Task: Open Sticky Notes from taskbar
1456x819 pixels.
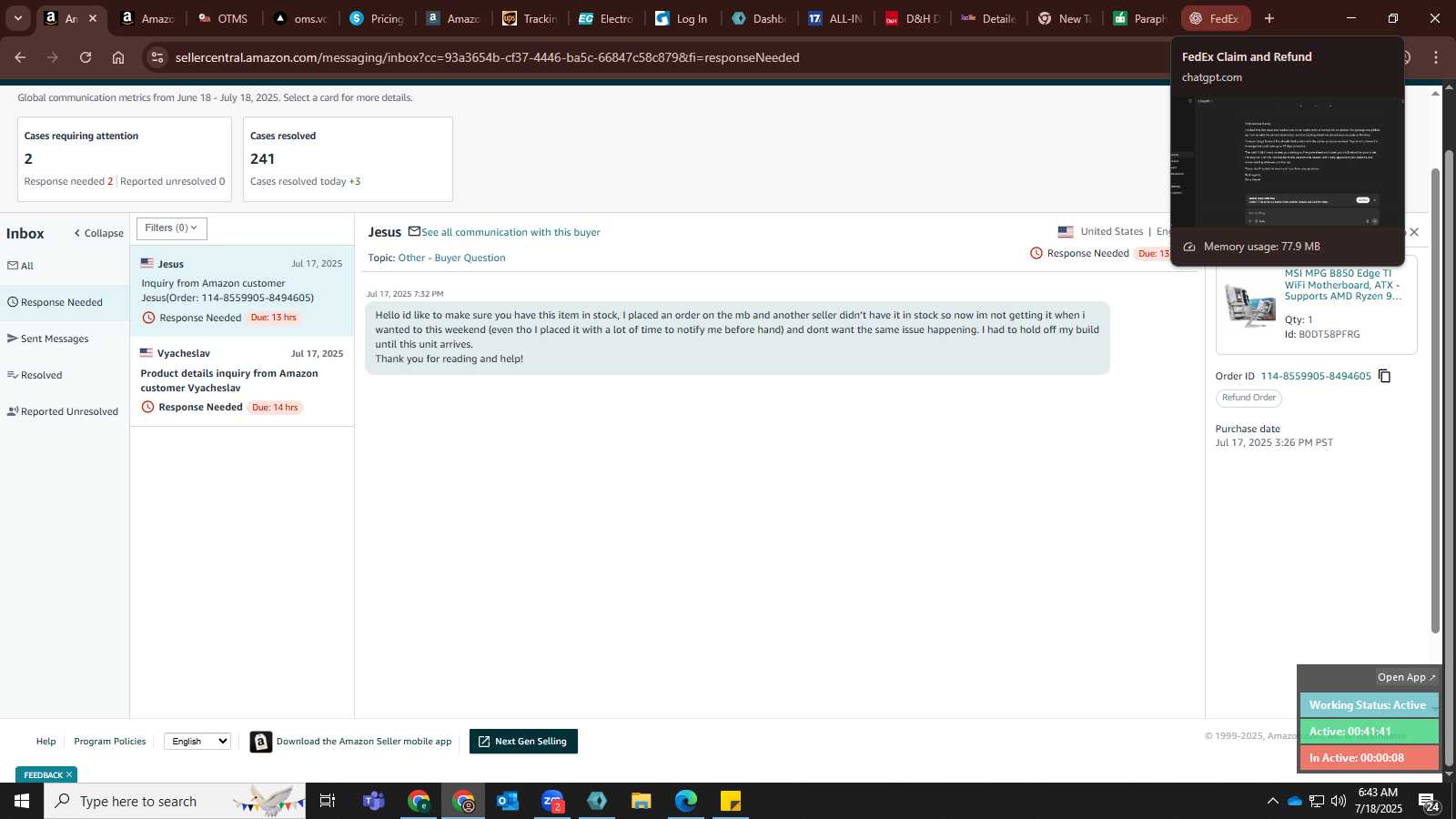Action: [x=731, y=801]
